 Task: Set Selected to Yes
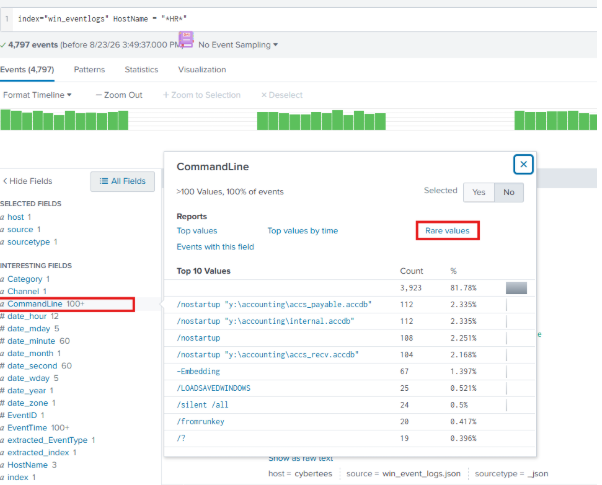point(478,192)
